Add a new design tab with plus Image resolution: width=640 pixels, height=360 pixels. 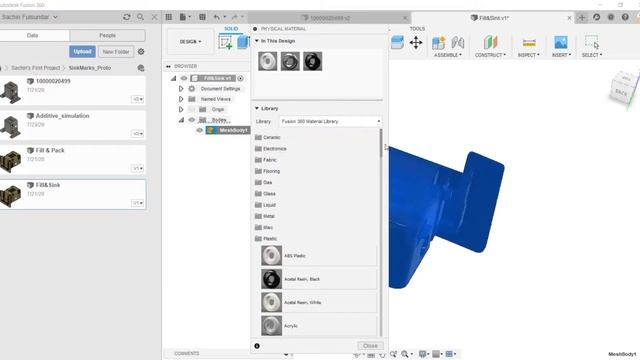[x=582, y=17]
